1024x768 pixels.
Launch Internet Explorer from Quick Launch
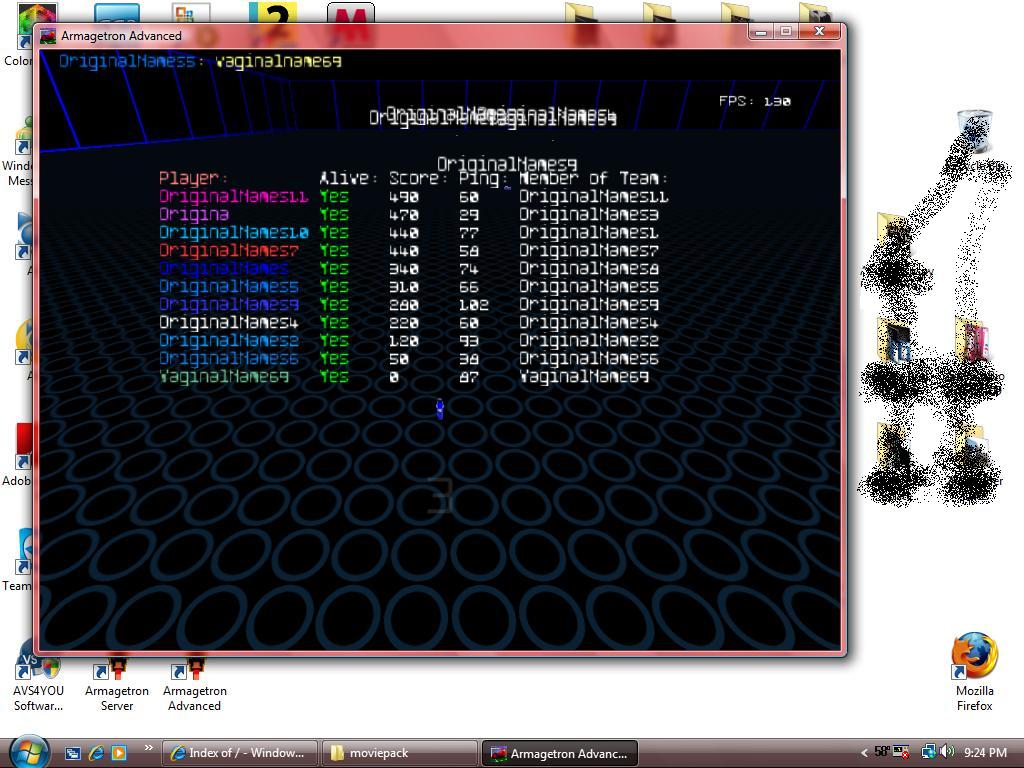(96, 753)
